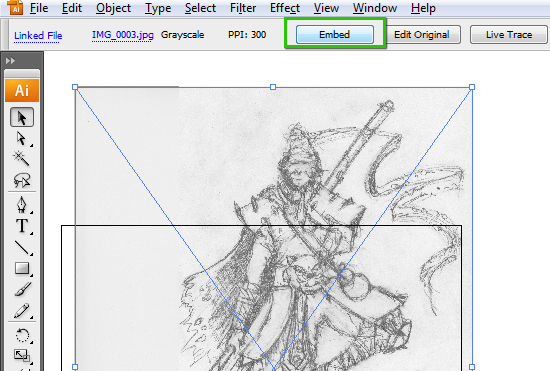The width and height of the screenshot is (550, 371).
Task: Click the top-center selection handle of the image
Action: tap(273, 87)
